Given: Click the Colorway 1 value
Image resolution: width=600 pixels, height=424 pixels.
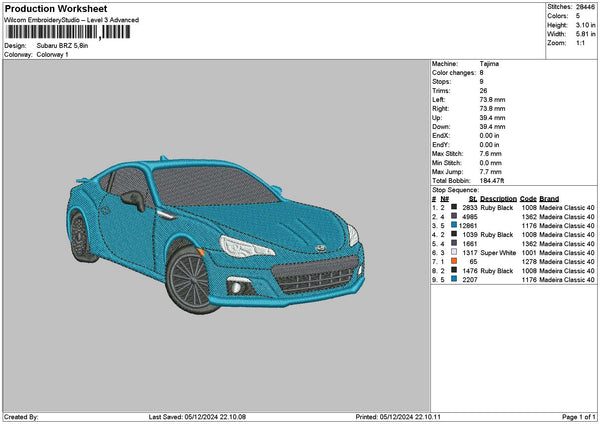Looking at the screenshot, I should tap(53, 54).
